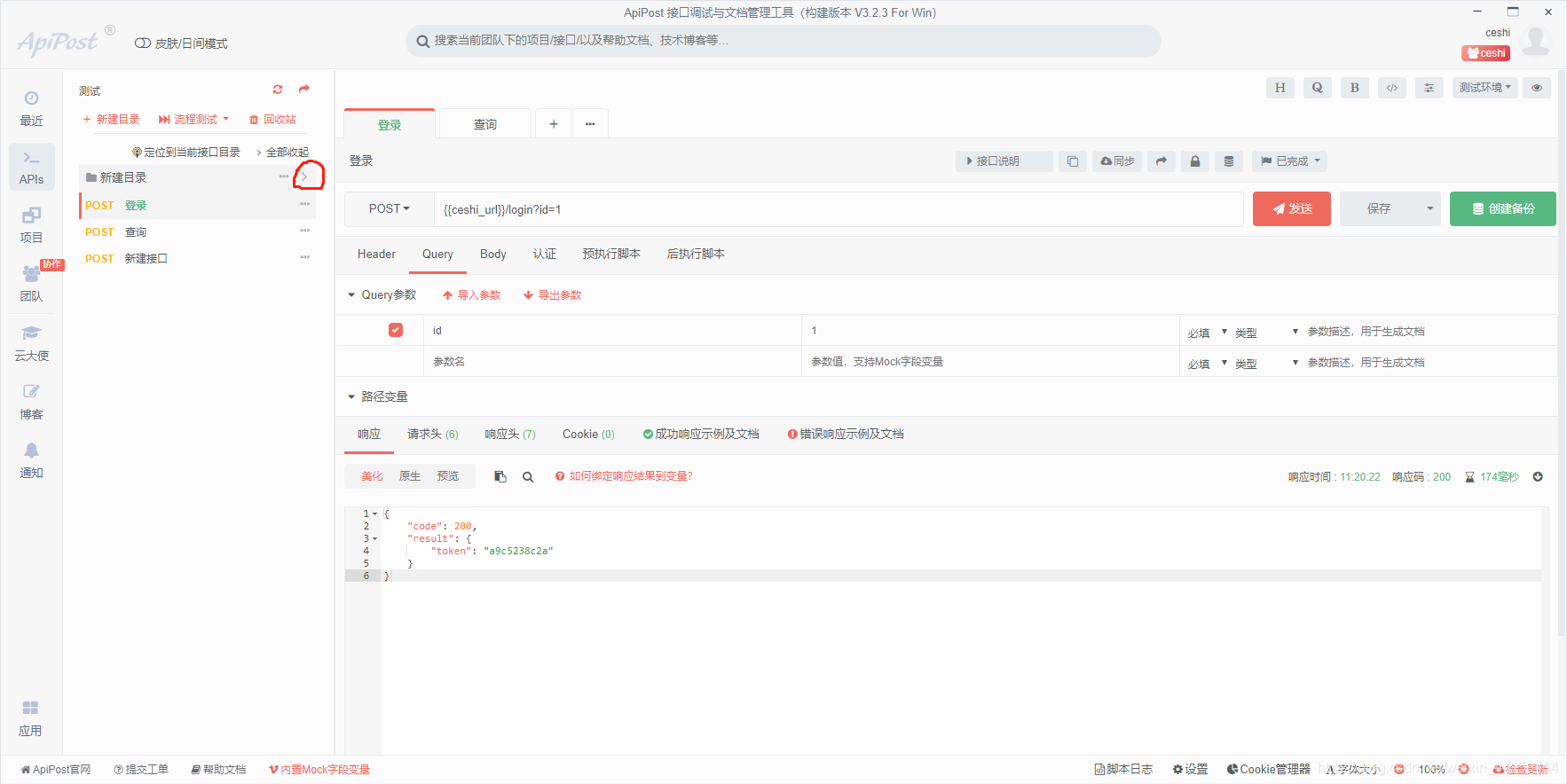Click 新建目录 create folder link
This screenshot has width=1567, height=784.
tap(111, 120)
